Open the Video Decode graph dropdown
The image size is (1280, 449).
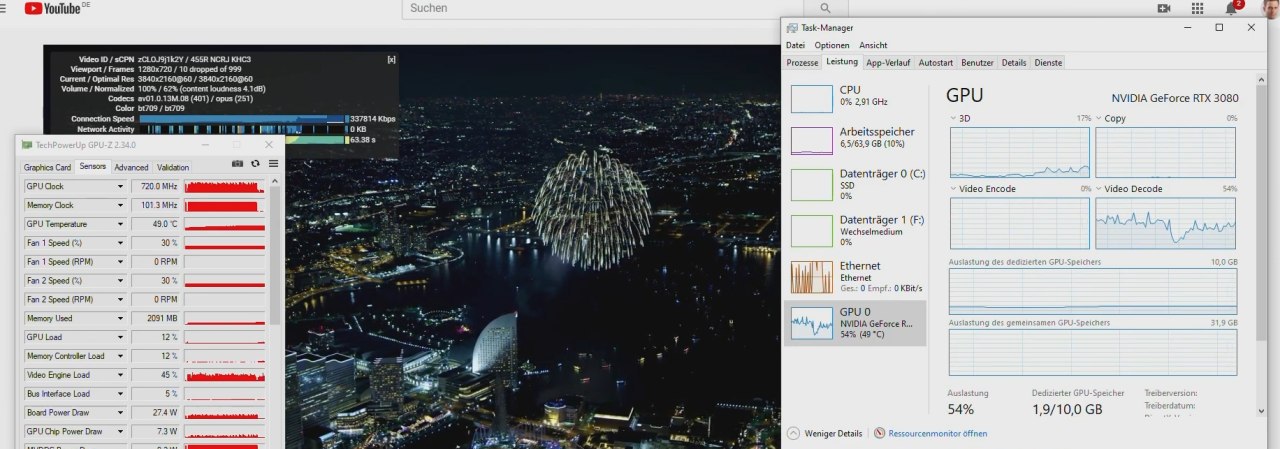[x=1100, y=188]
